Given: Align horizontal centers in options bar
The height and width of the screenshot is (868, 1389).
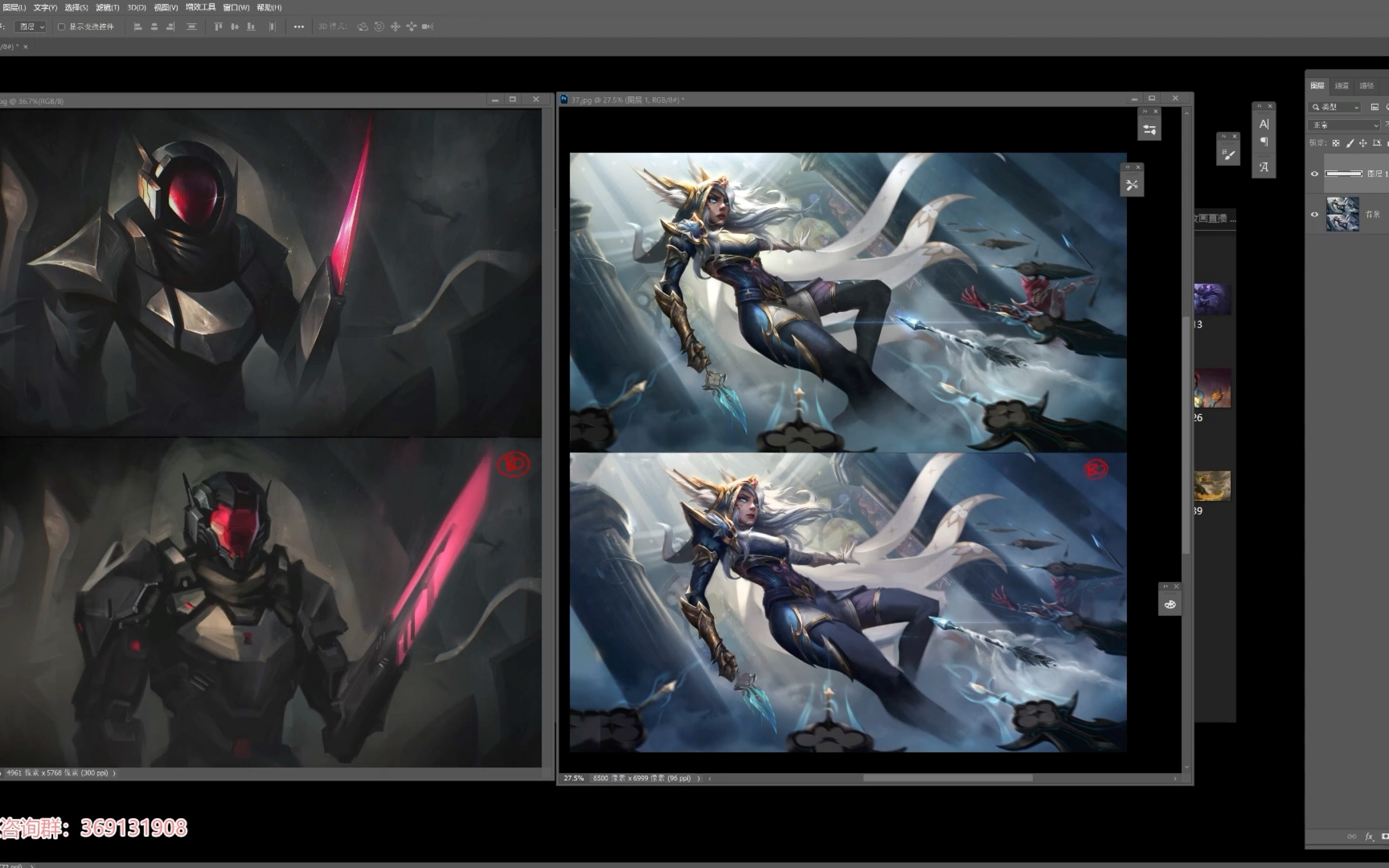Looking at the screenshot, I should click(x=154, y=27).
